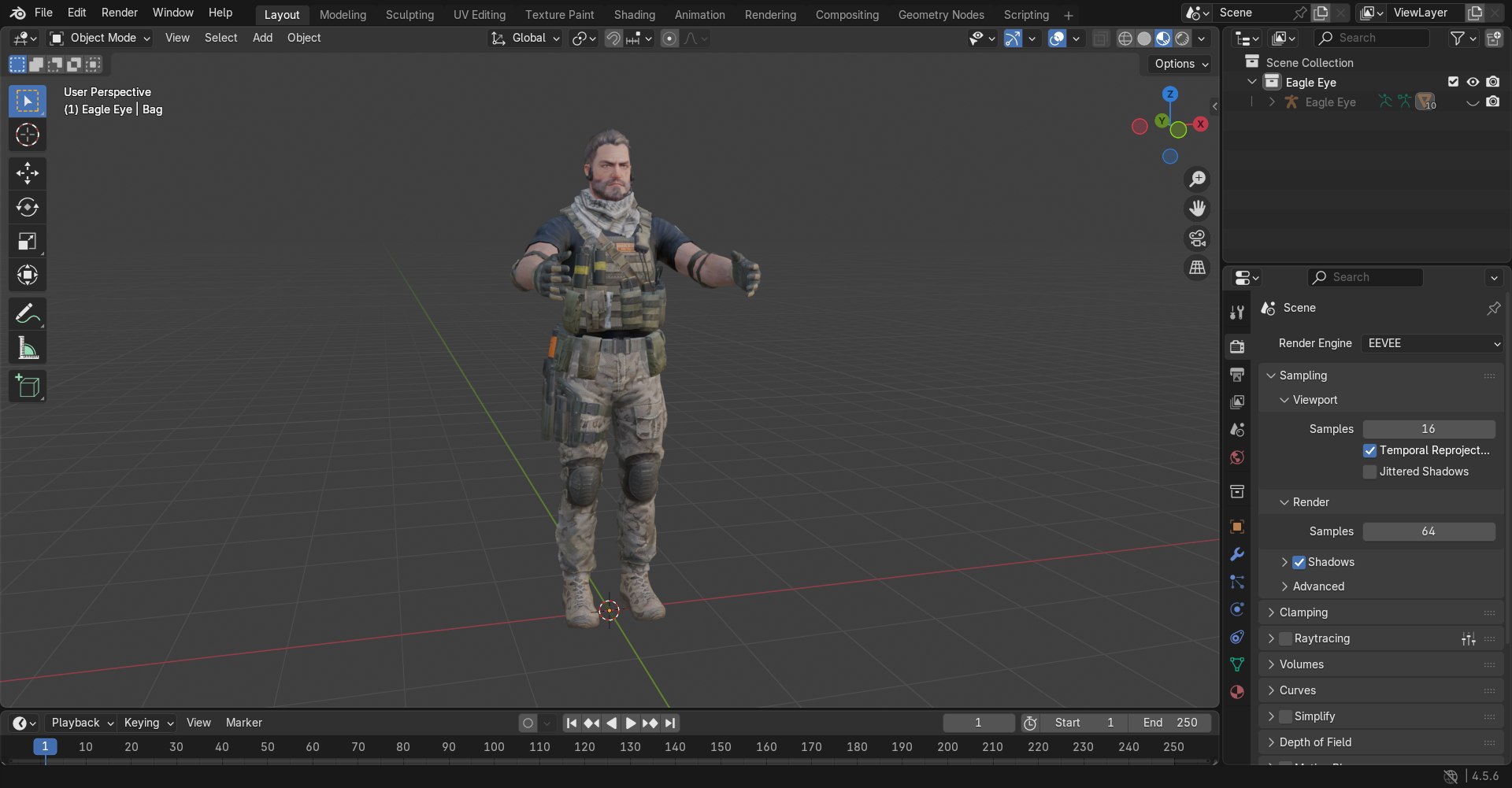Open the Render Engine EEVEE dropdown
This screenshot has height=788, width=1512.
pyautogui.click(x=1432, y=343)
